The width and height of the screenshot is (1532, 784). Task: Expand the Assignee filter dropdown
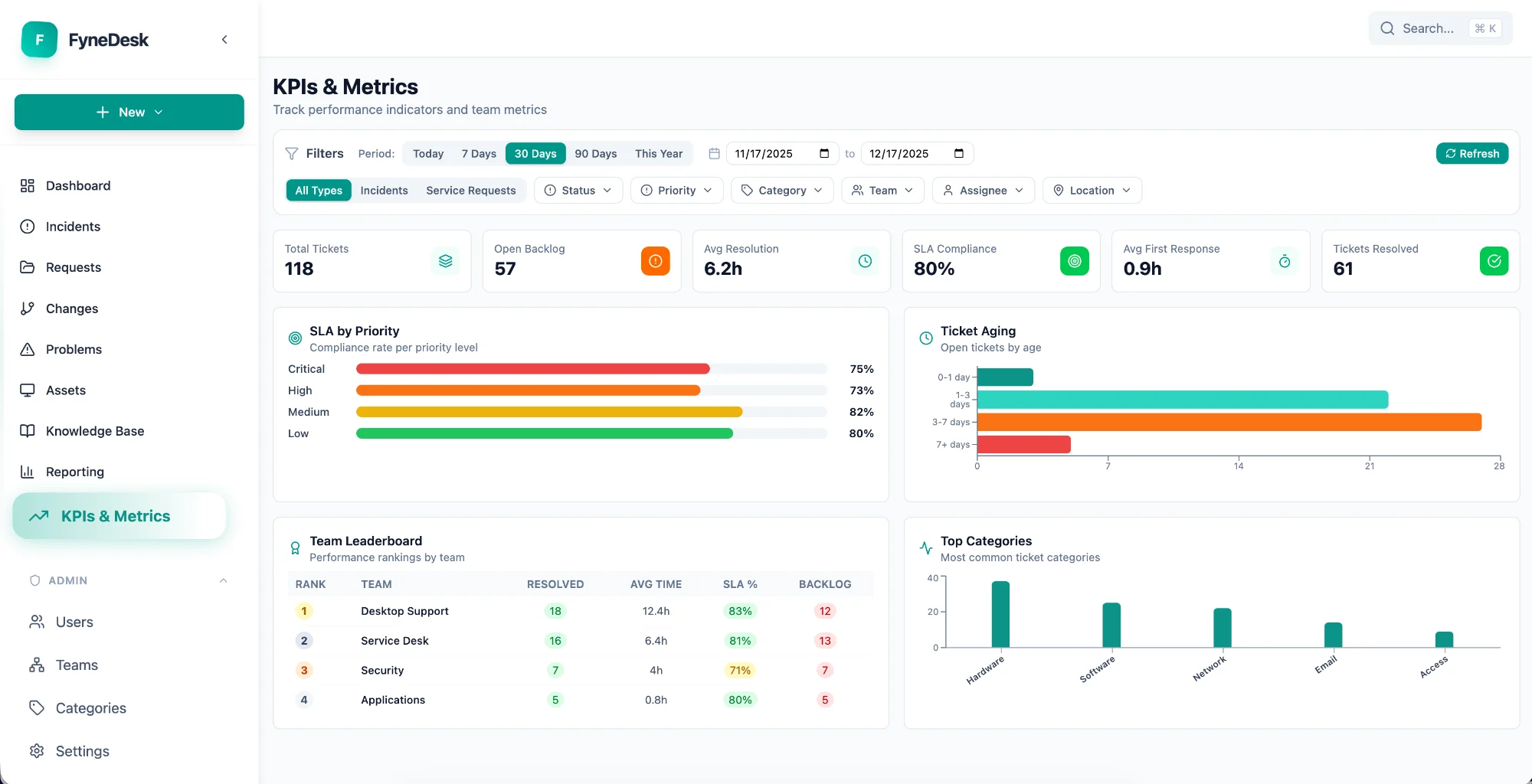983,190
